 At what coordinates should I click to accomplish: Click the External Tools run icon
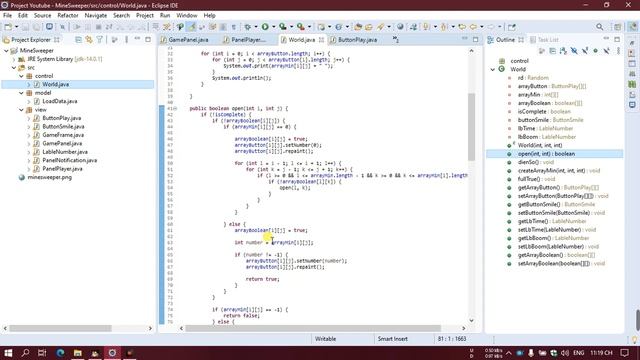click(x=300, y=27)
